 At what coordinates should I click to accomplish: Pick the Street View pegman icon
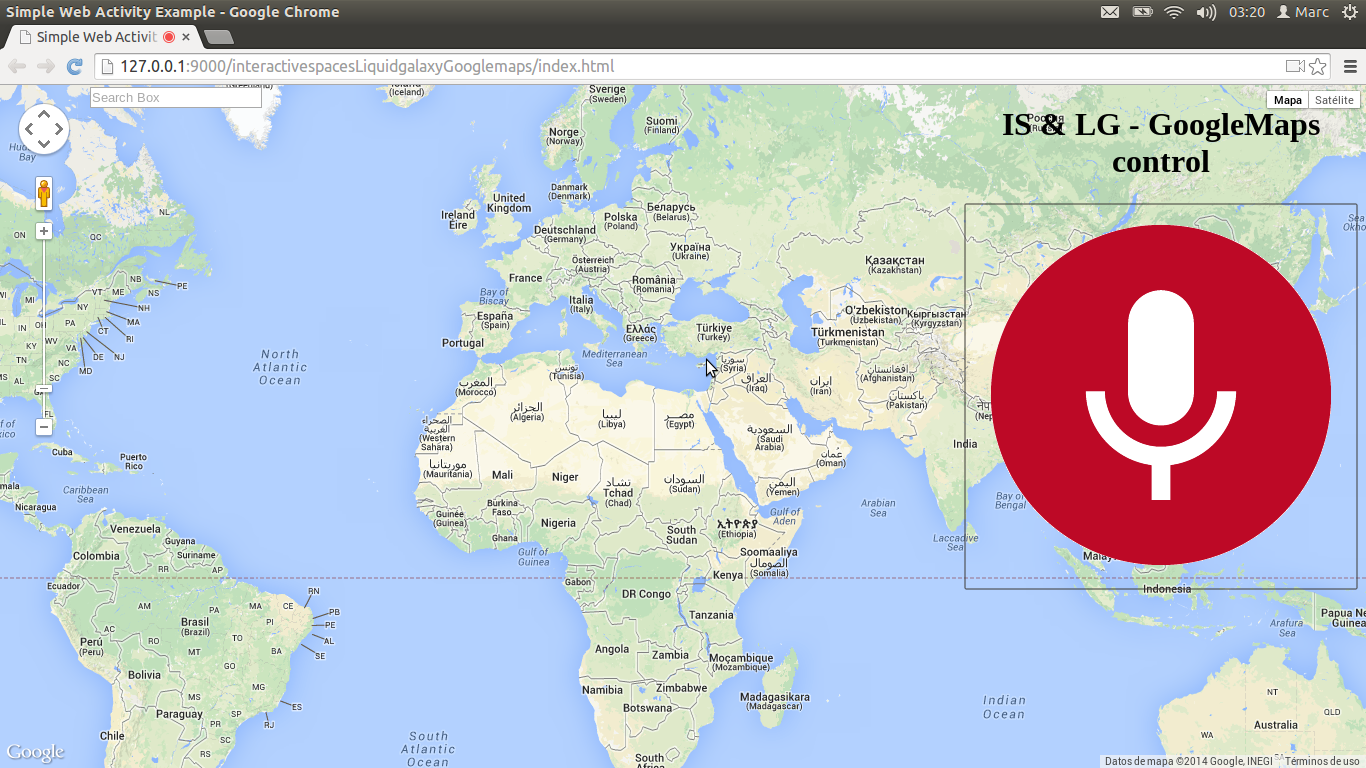point(44,193)
